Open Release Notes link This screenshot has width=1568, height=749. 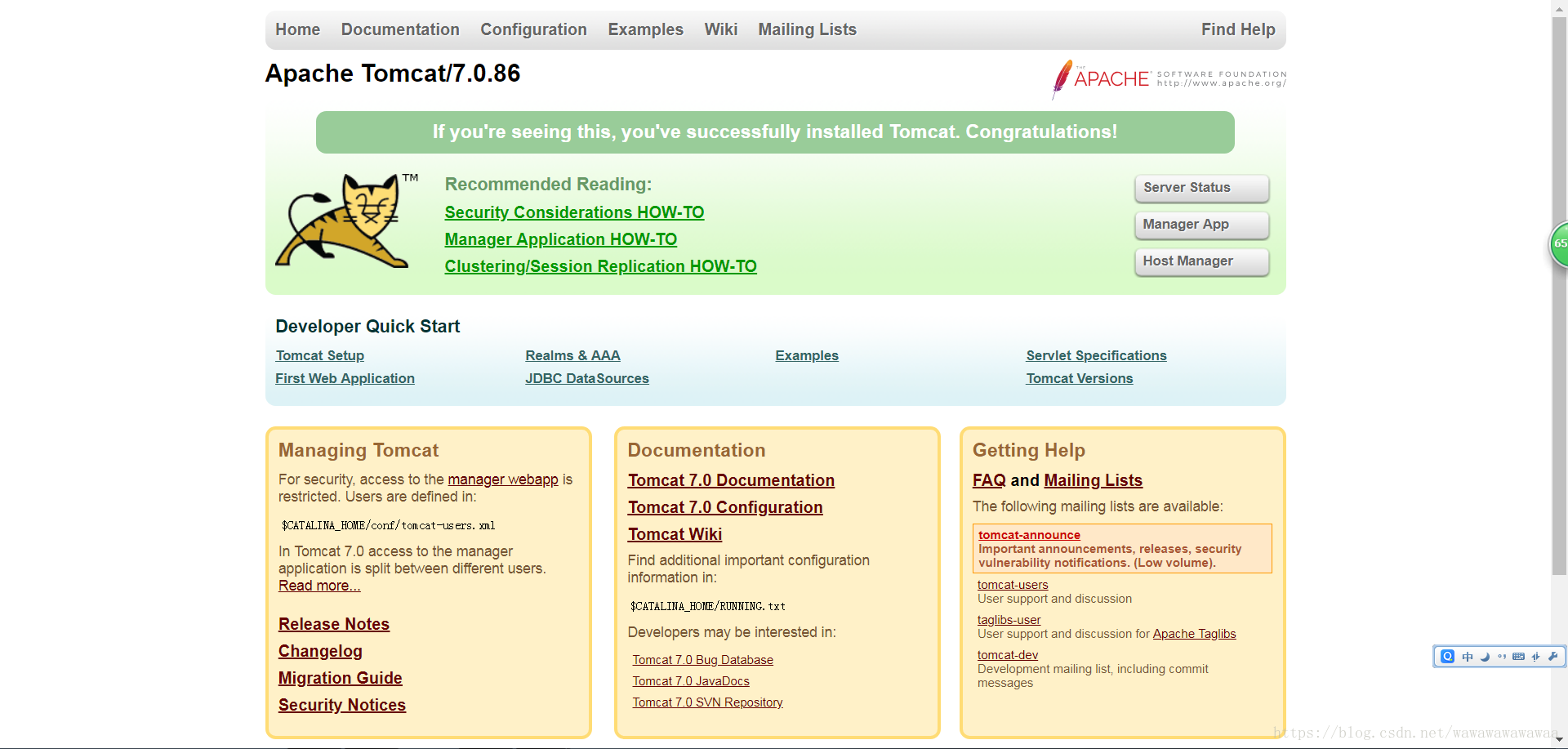coord(333,624)
